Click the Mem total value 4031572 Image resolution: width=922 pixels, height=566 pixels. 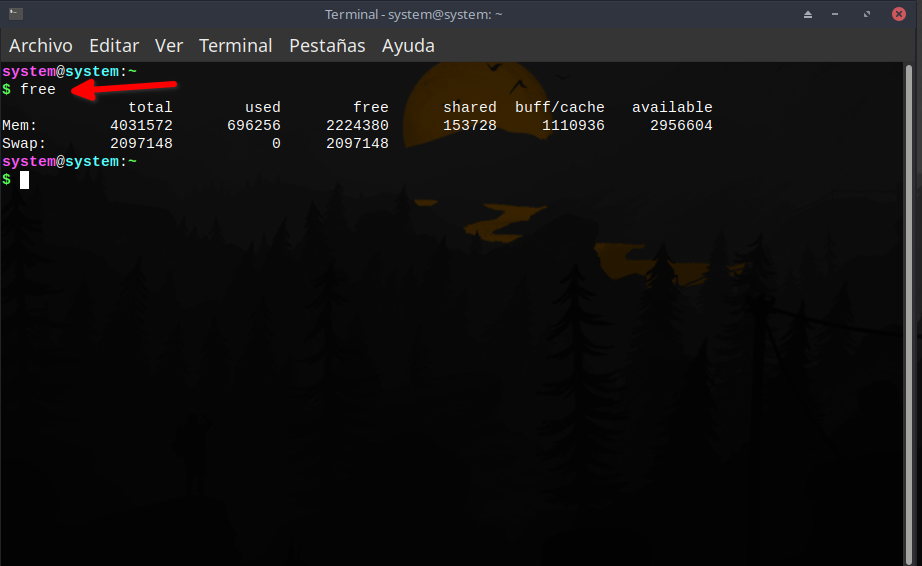[142, 125]
